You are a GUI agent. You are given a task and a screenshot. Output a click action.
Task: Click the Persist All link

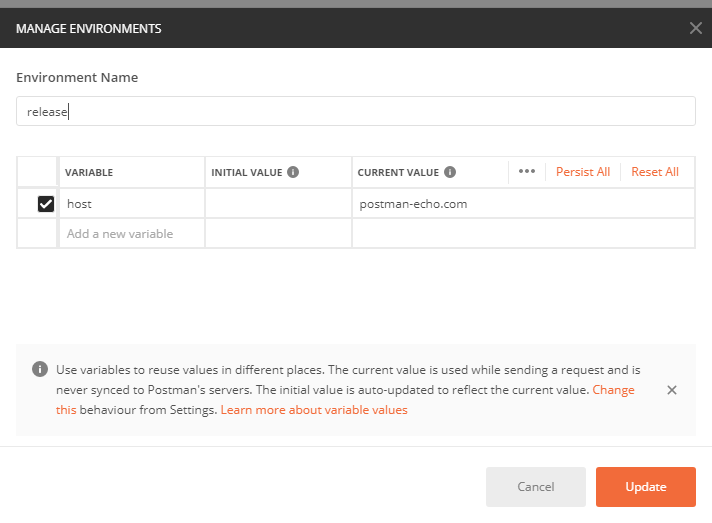pos(583,172)
